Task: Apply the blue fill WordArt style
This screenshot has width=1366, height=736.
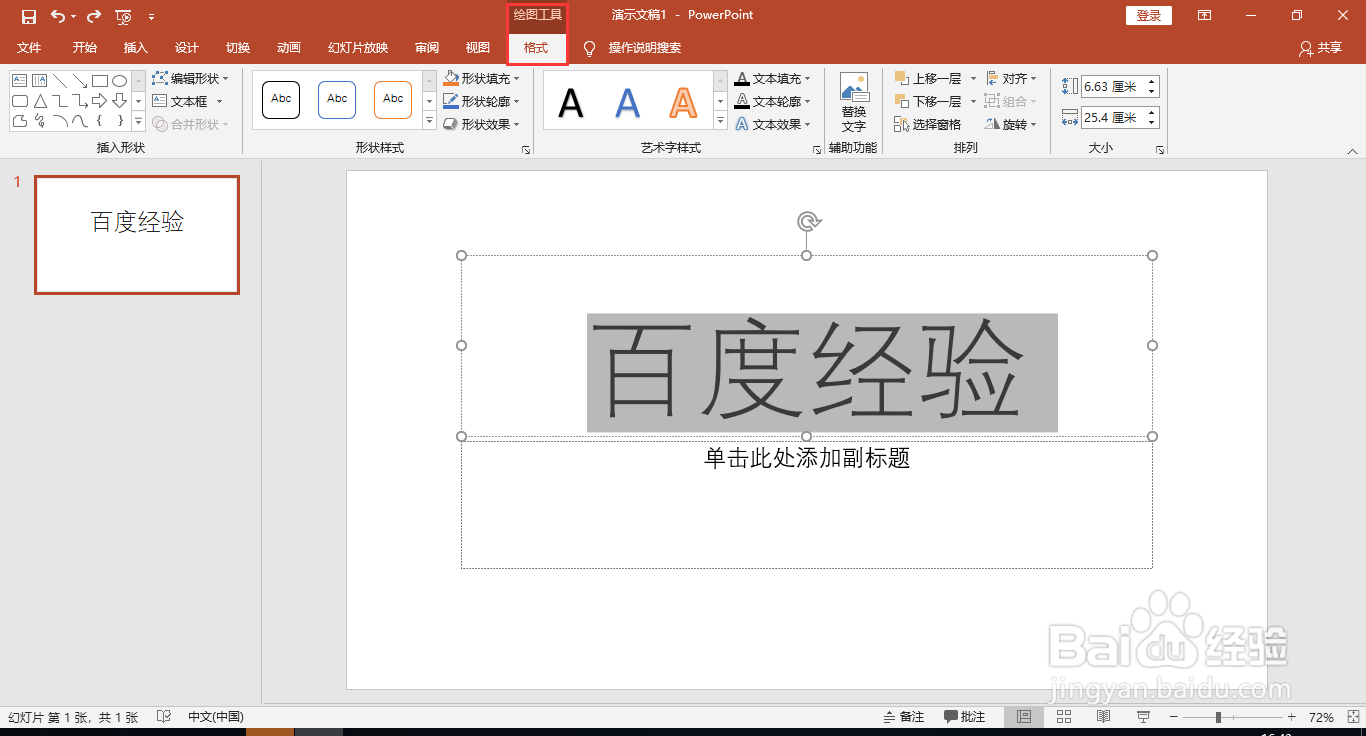Action: pos(627,102)
